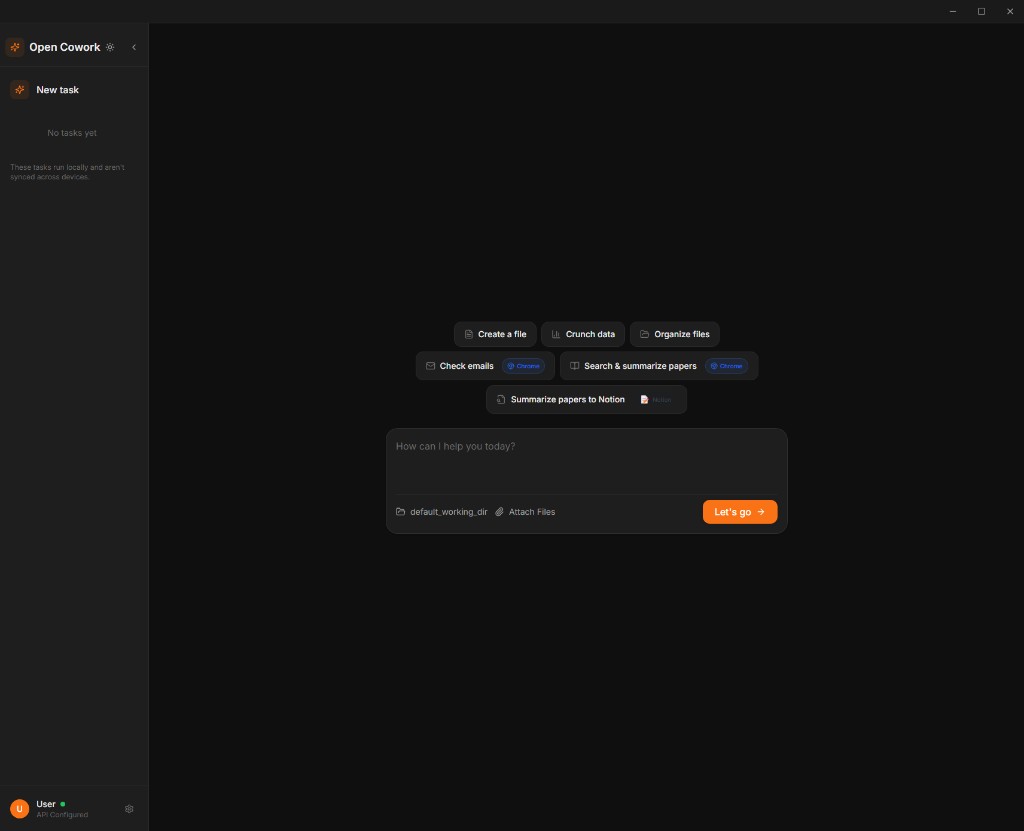Screen dimensions: 1024x831
Task: Click the folder icon beside default_working_dir
Action: point(398,511)
